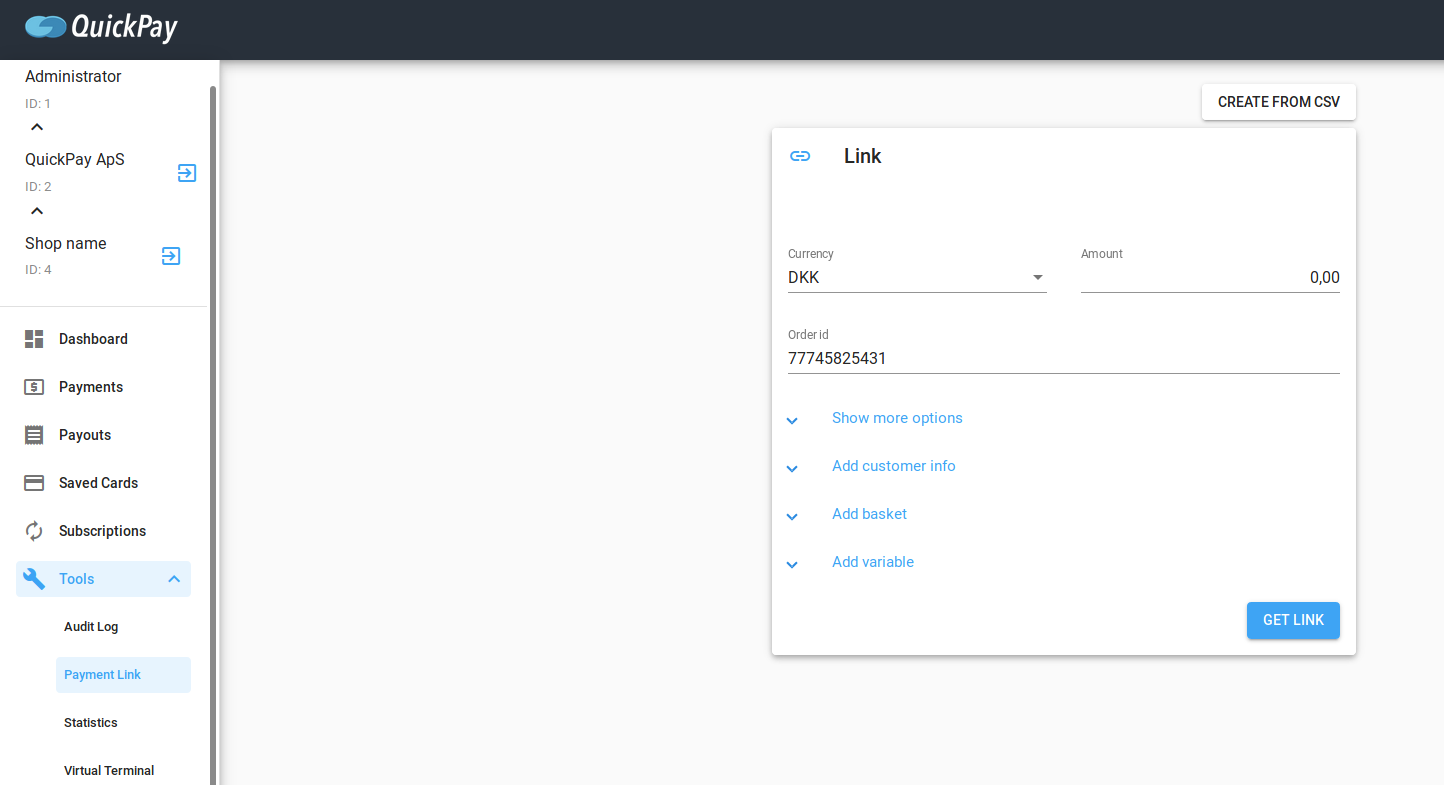Click the Shop name account text
The height and width of the screenshot is (785, 1444).
click(65, 243)
